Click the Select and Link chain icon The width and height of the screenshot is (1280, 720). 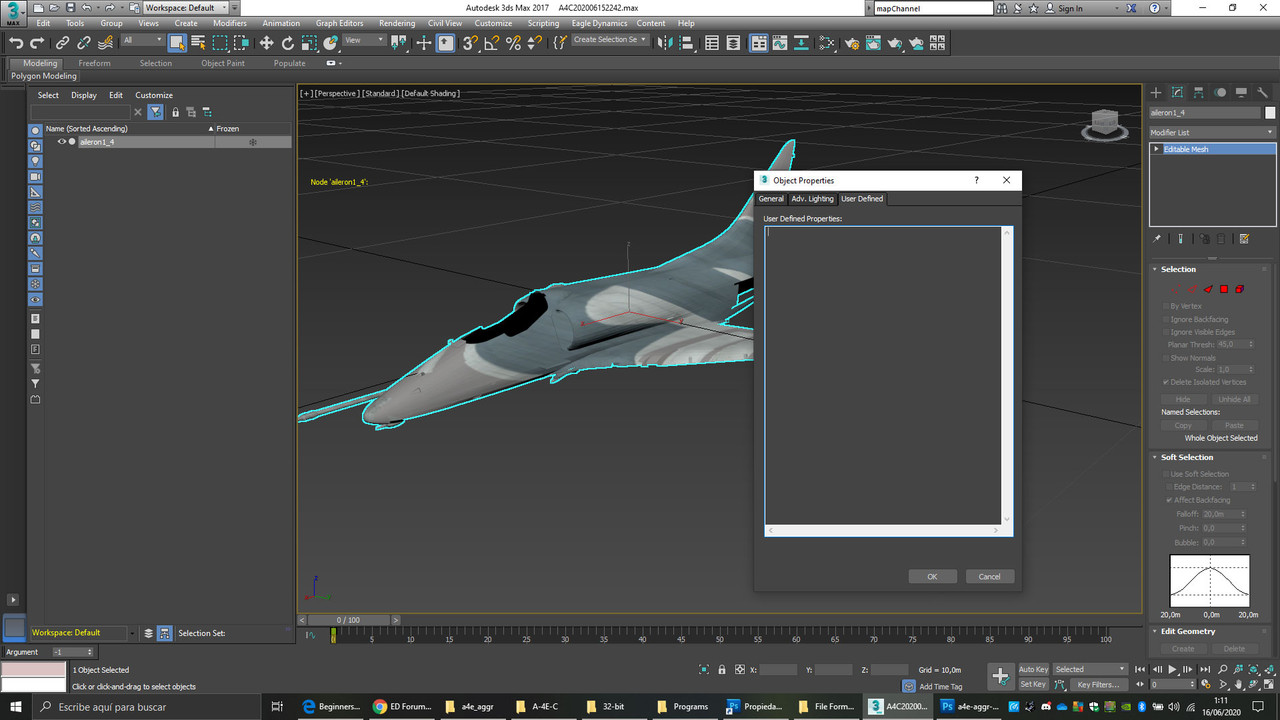62,43
